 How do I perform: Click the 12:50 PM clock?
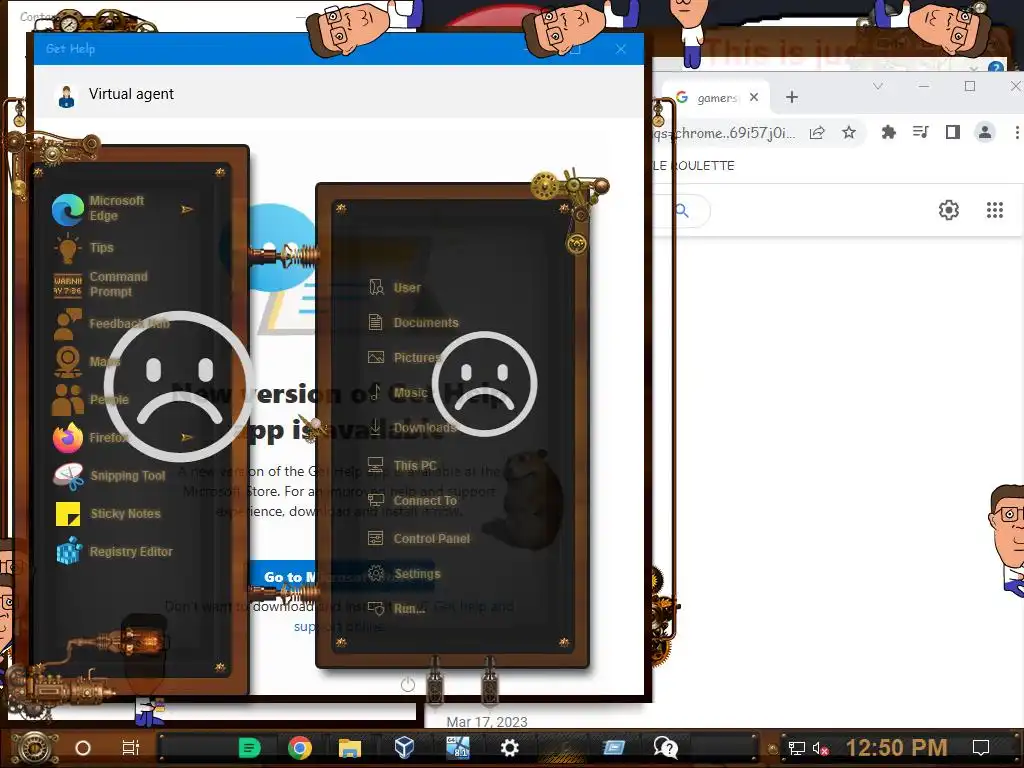point(897,748)
